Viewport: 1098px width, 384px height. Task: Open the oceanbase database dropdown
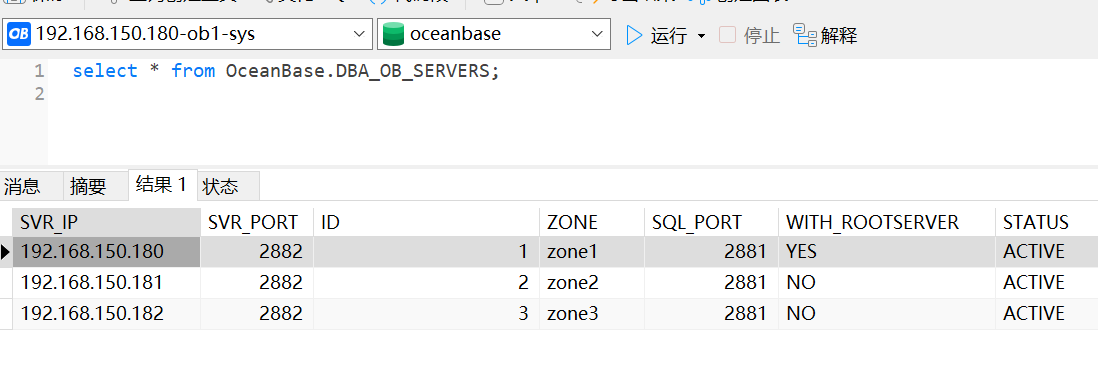pos(597,34)
